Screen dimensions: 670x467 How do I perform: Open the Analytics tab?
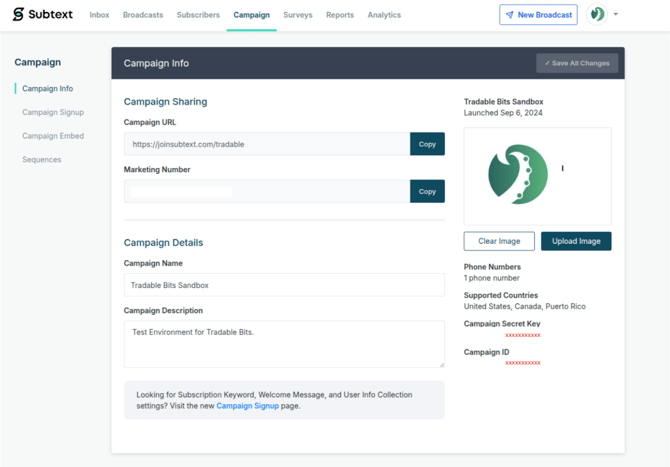[x=384, y=15]
